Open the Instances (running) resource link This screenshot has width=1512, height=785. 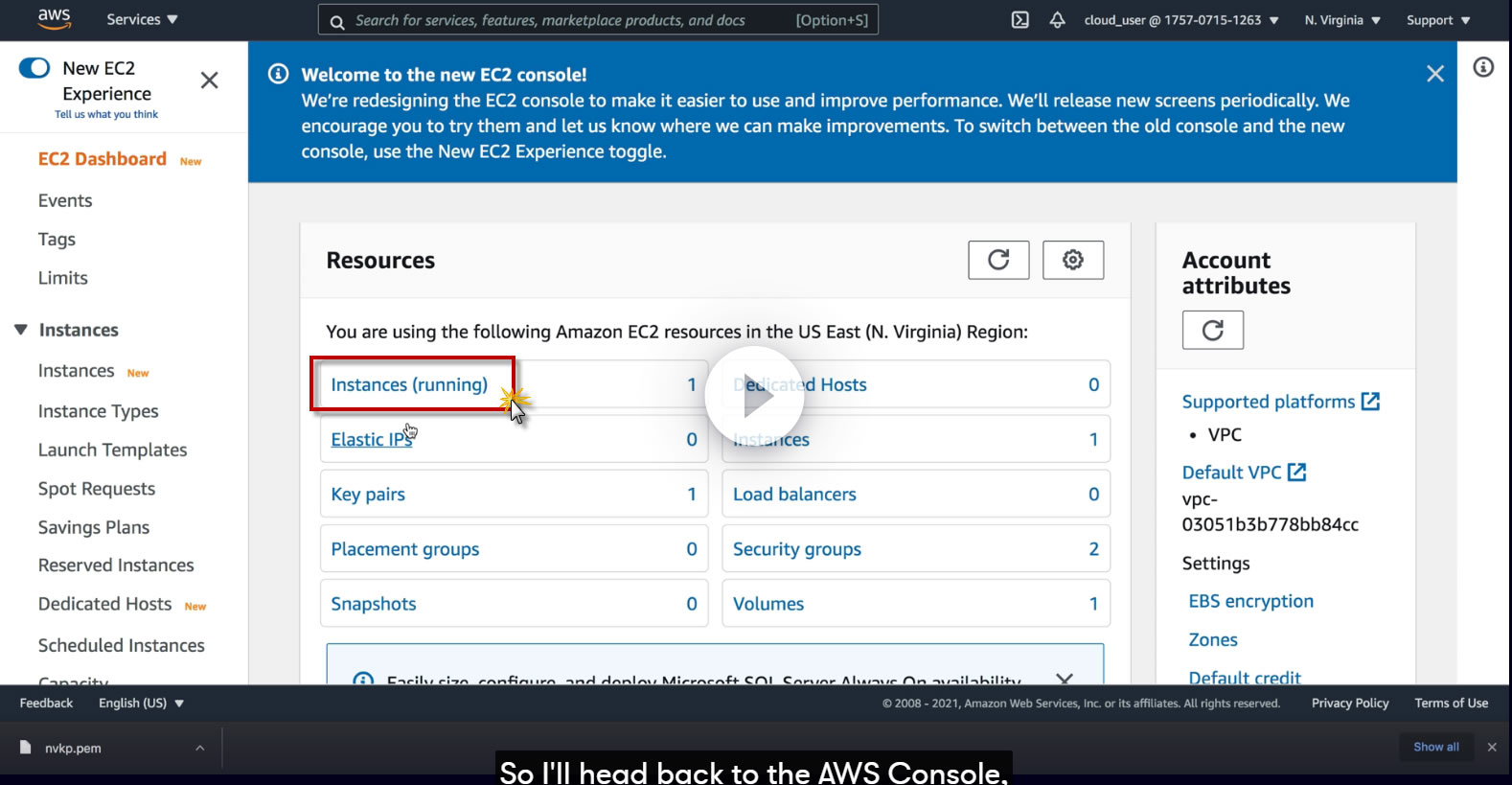(409, 384)
